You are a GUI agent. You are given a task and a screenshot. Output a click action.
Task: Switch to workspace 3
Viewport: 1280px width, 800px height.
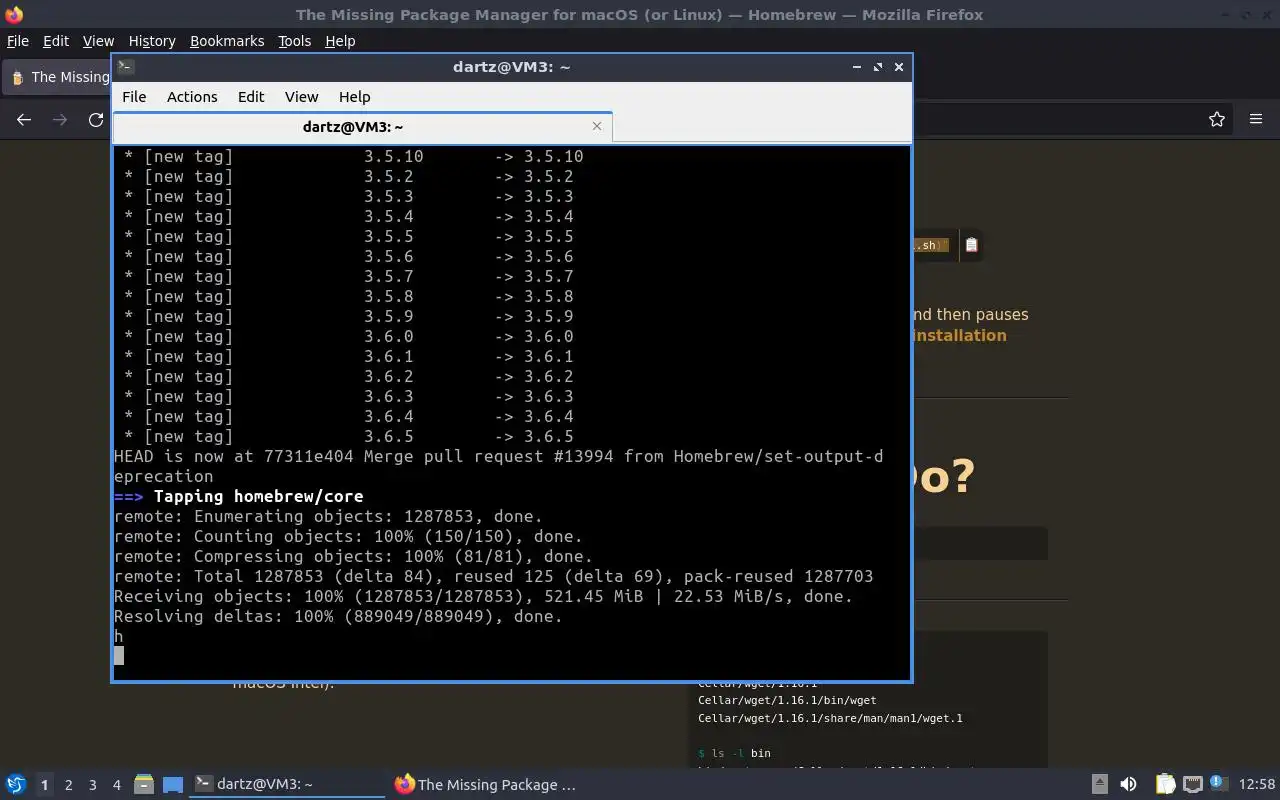coord(93,785)
